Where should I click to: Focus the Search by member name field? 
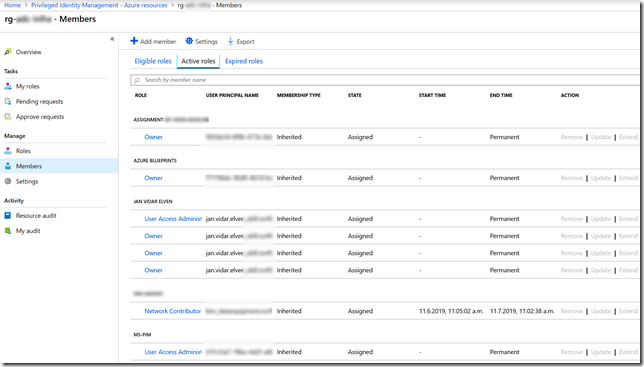point(385,80)
